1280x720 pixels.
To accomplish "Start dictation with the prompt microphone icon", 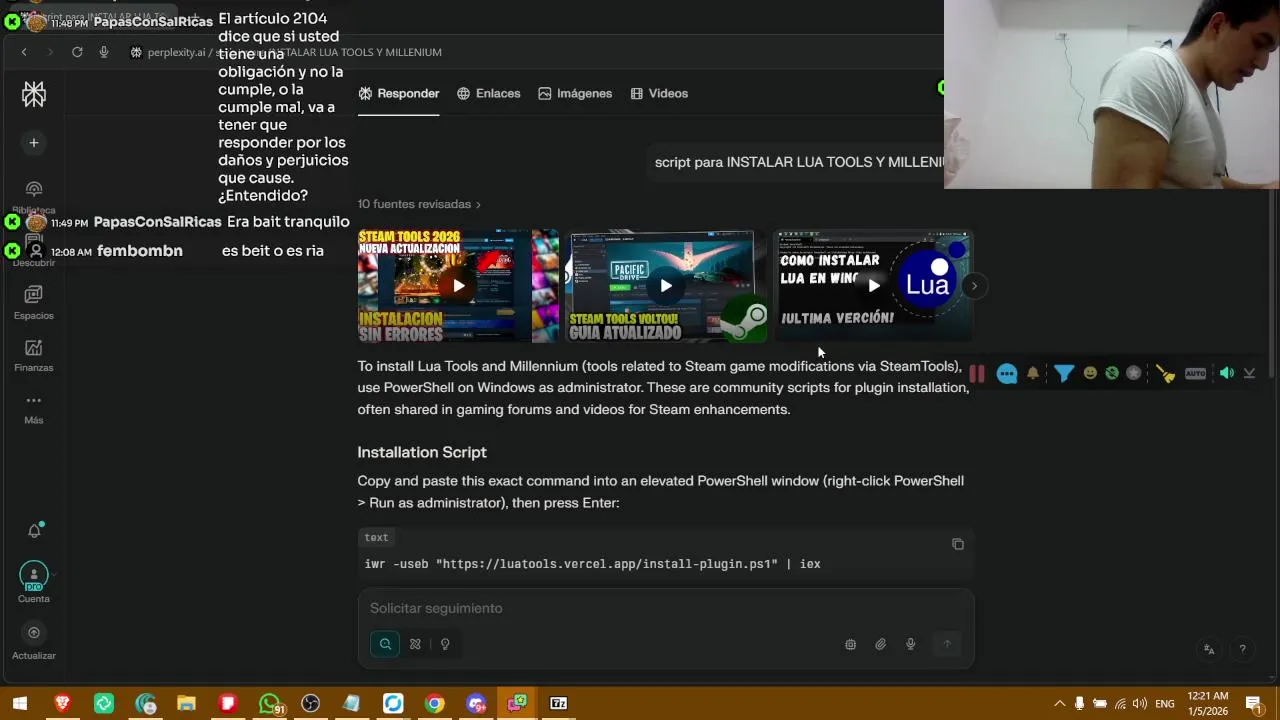I will point(911,644).
